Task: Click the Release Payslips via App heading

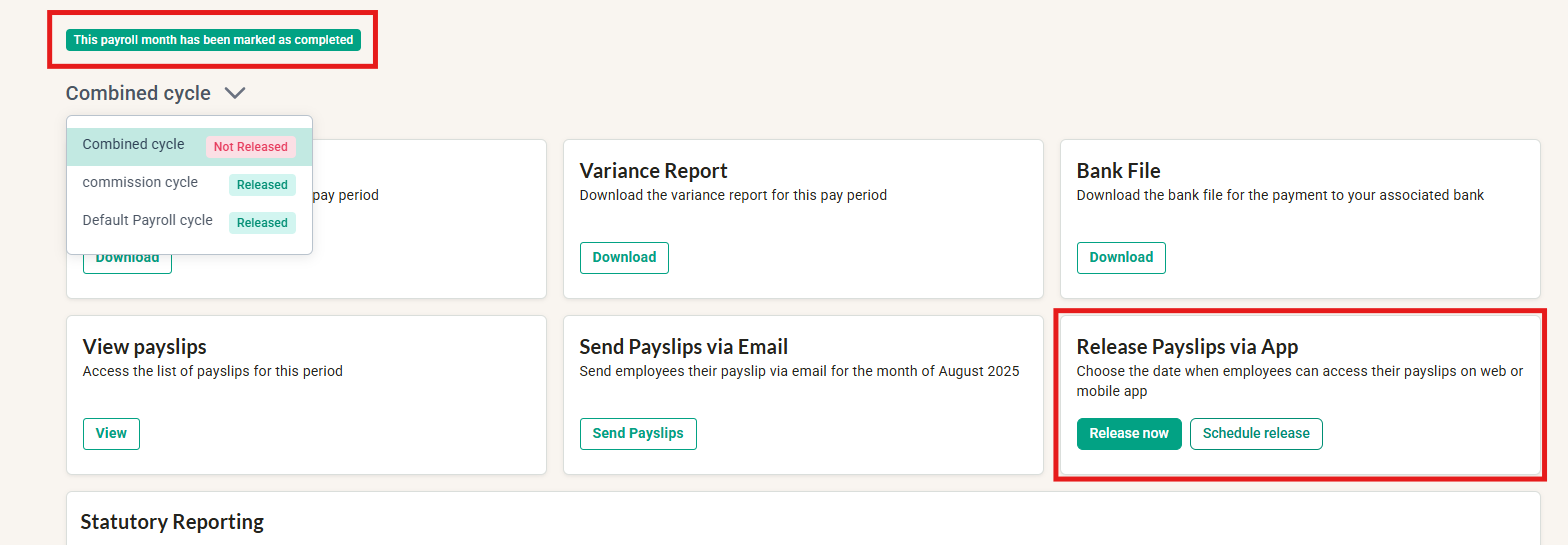Action: point(1187,347)
